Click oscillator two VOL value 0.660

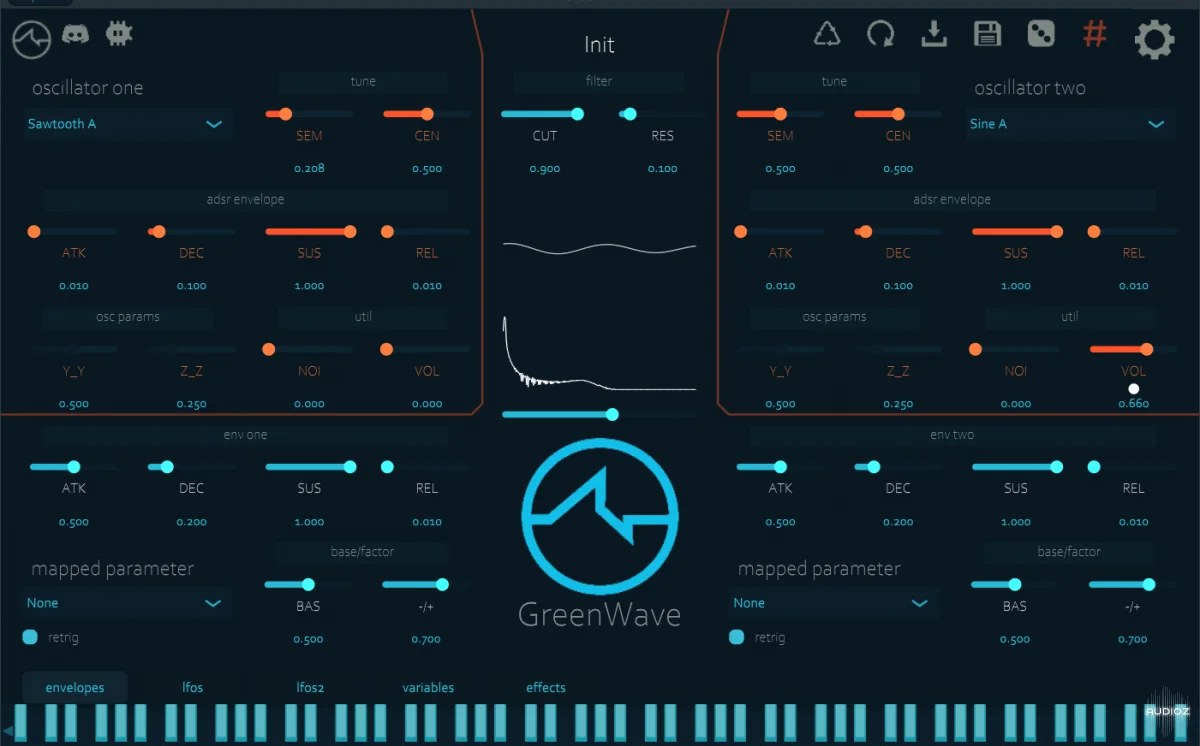coord(1133,404)
